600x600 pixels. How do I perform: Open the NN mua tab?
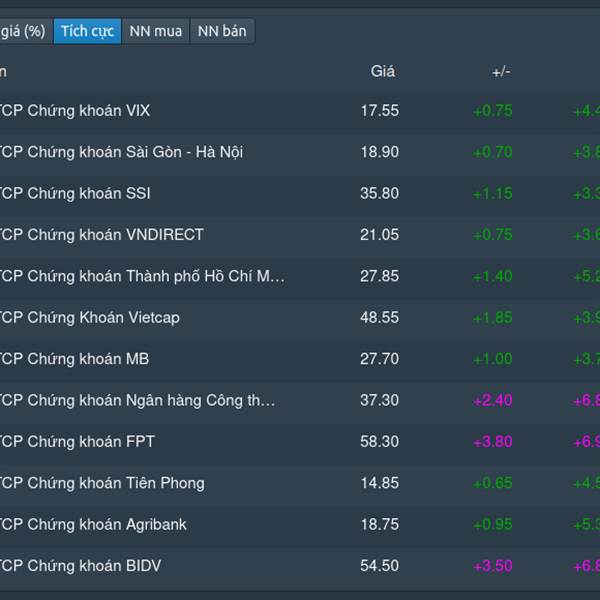coord(155,31)
